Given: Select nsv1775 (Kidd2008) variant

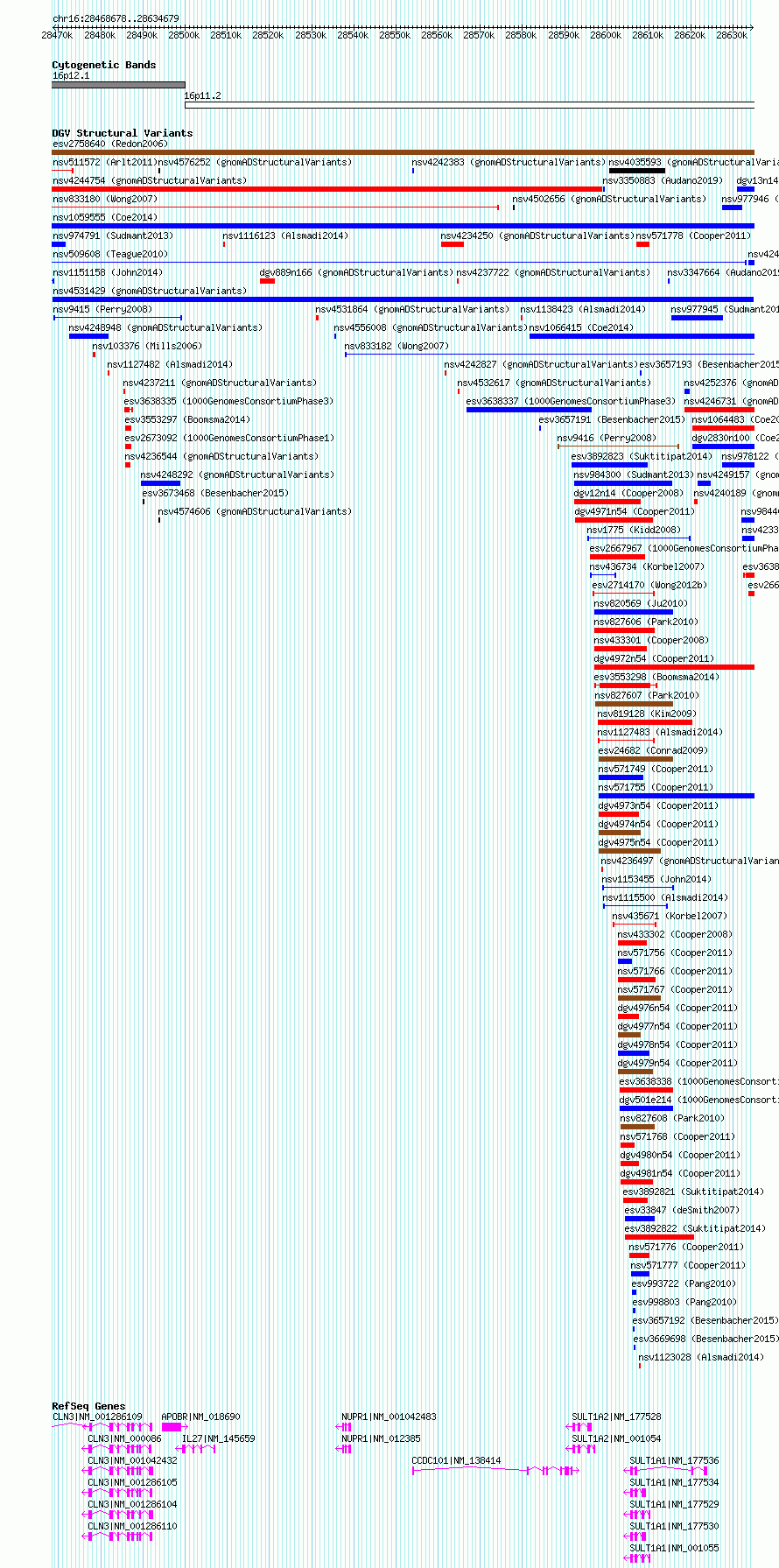Looking at the screenshot, I should tap(634, 530).
